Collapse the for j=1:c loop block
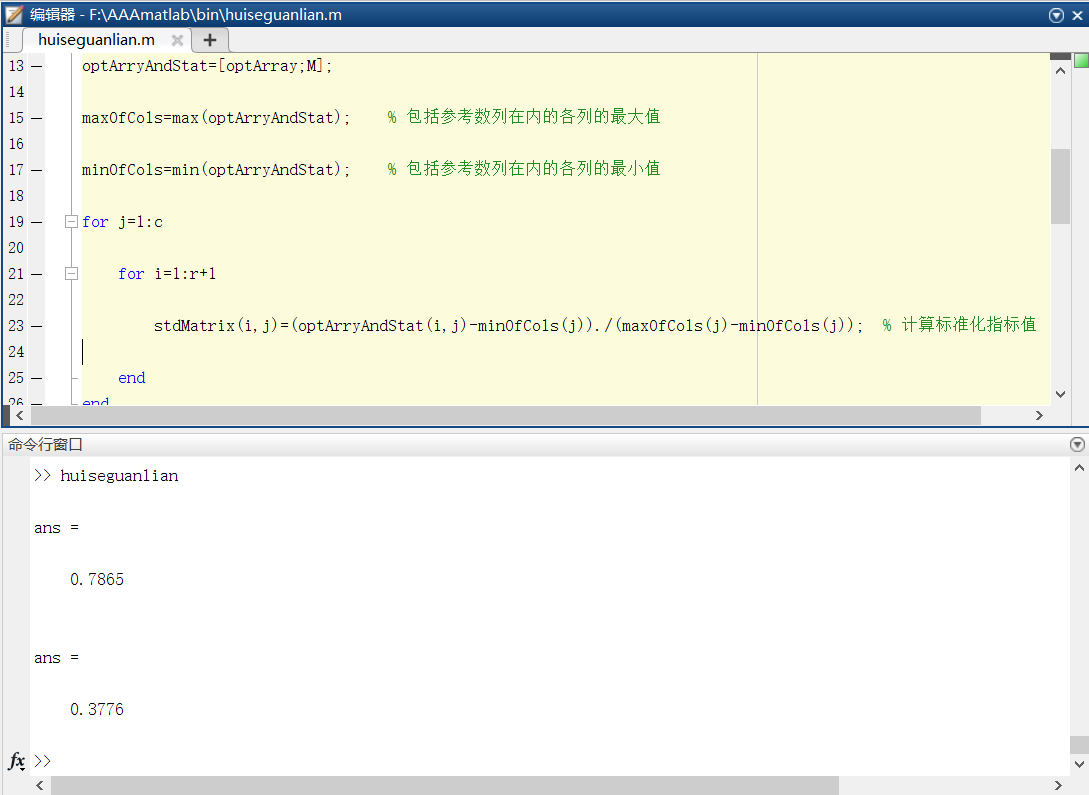Screen dimensions: 1089x795 71,222
